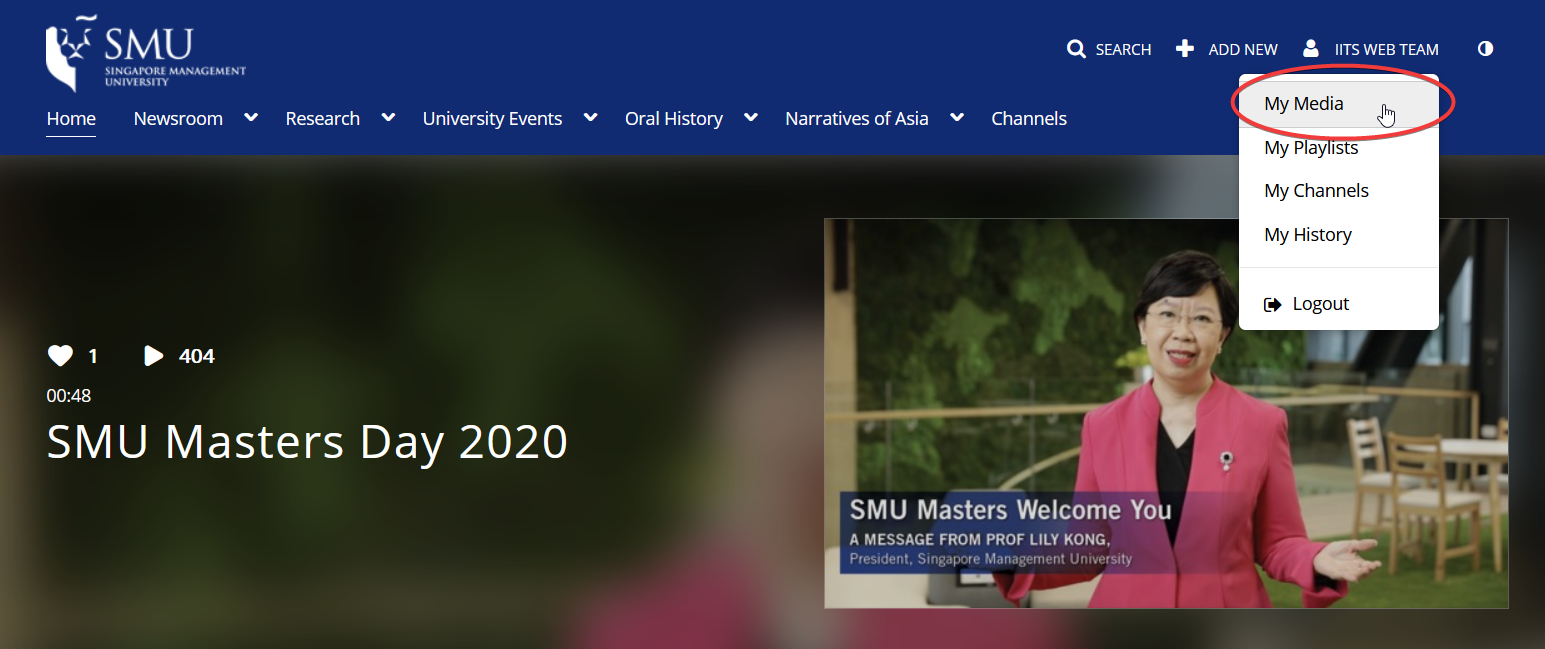Click the Prof Lily Kong video thumbnail

tap(1166, 413)
